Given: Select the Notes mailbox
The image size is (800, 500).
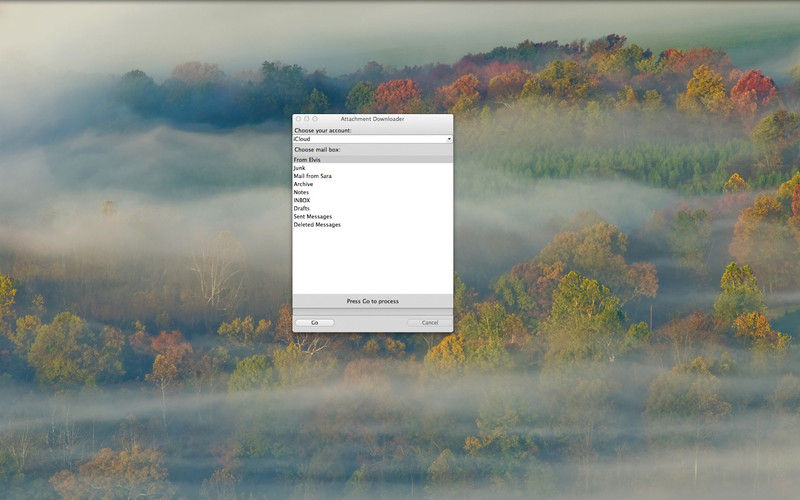Looking at the screenshot, I should coord(301,192).
